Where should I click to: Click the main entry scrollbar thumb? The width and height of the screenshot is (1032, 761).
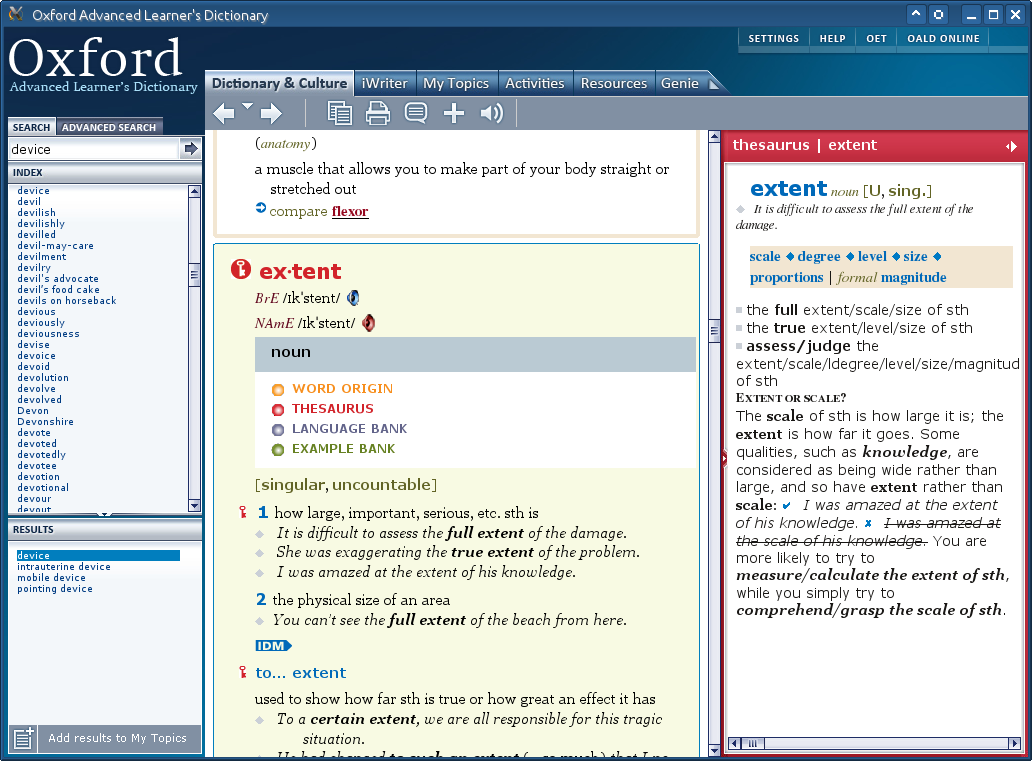(714, 331)
